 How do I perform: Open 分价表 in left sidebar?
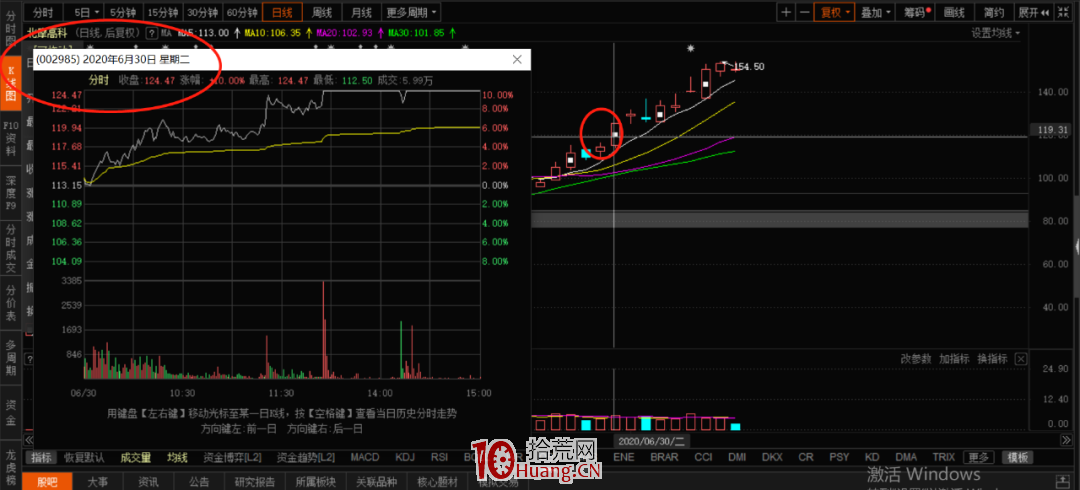[10, 304]
